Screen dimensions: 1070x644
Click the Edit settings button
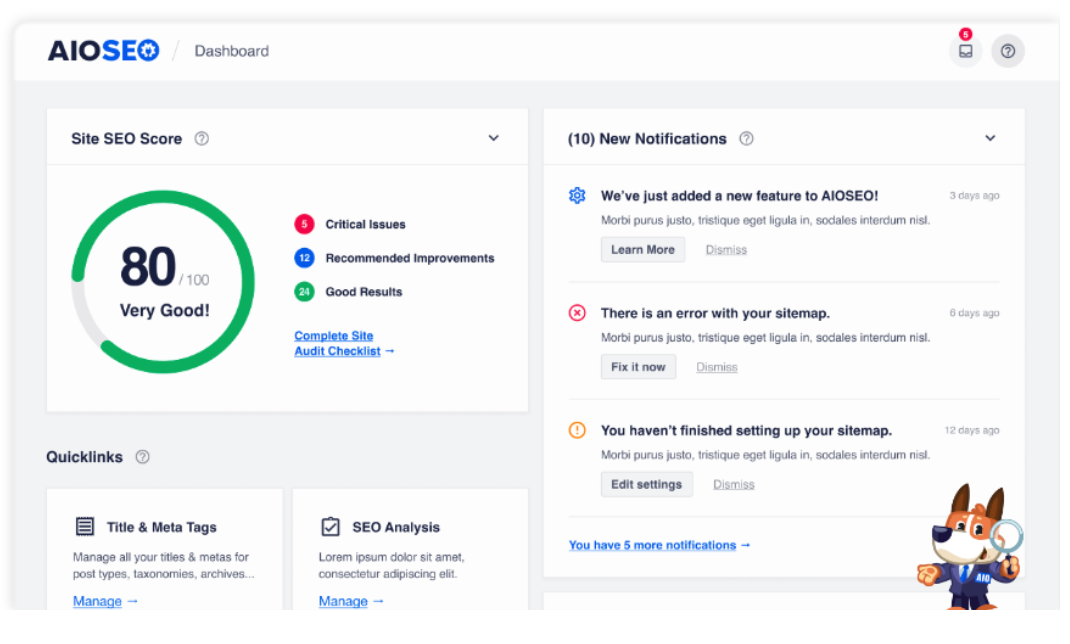(646, 484)
